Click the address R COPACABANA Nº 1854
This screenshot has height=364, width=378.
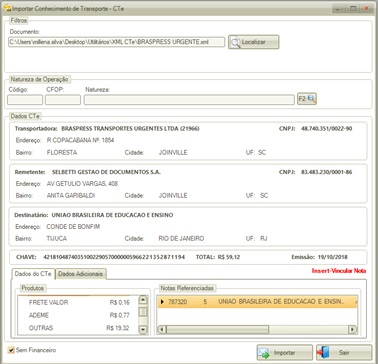tap(80, 140)
